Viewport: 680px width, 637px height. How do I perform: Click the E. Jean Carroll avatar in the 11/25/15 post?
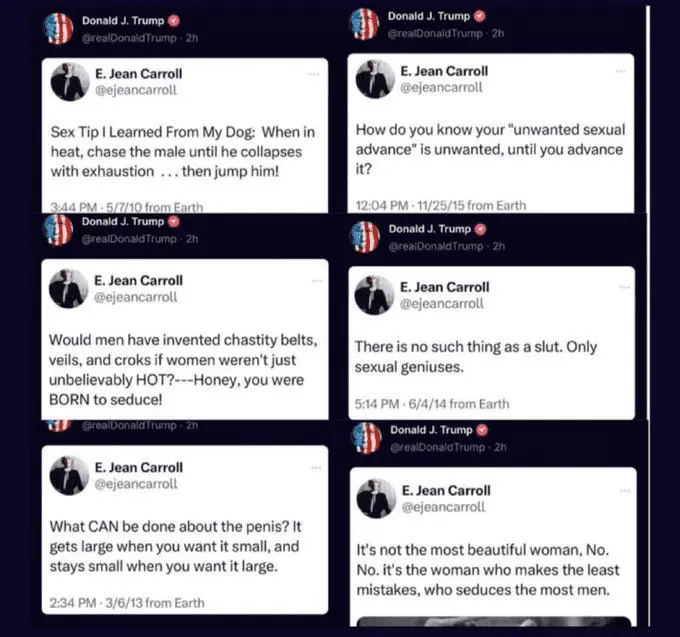point(375,79)
